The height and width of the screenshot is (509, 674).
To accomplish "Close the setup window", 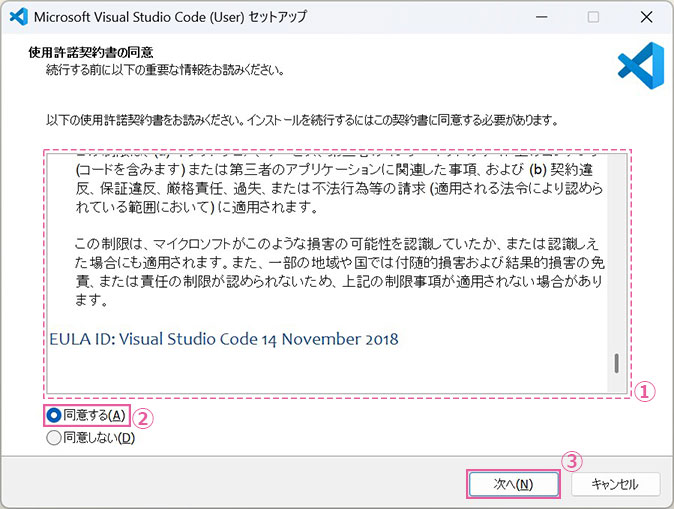I will 646,17.
